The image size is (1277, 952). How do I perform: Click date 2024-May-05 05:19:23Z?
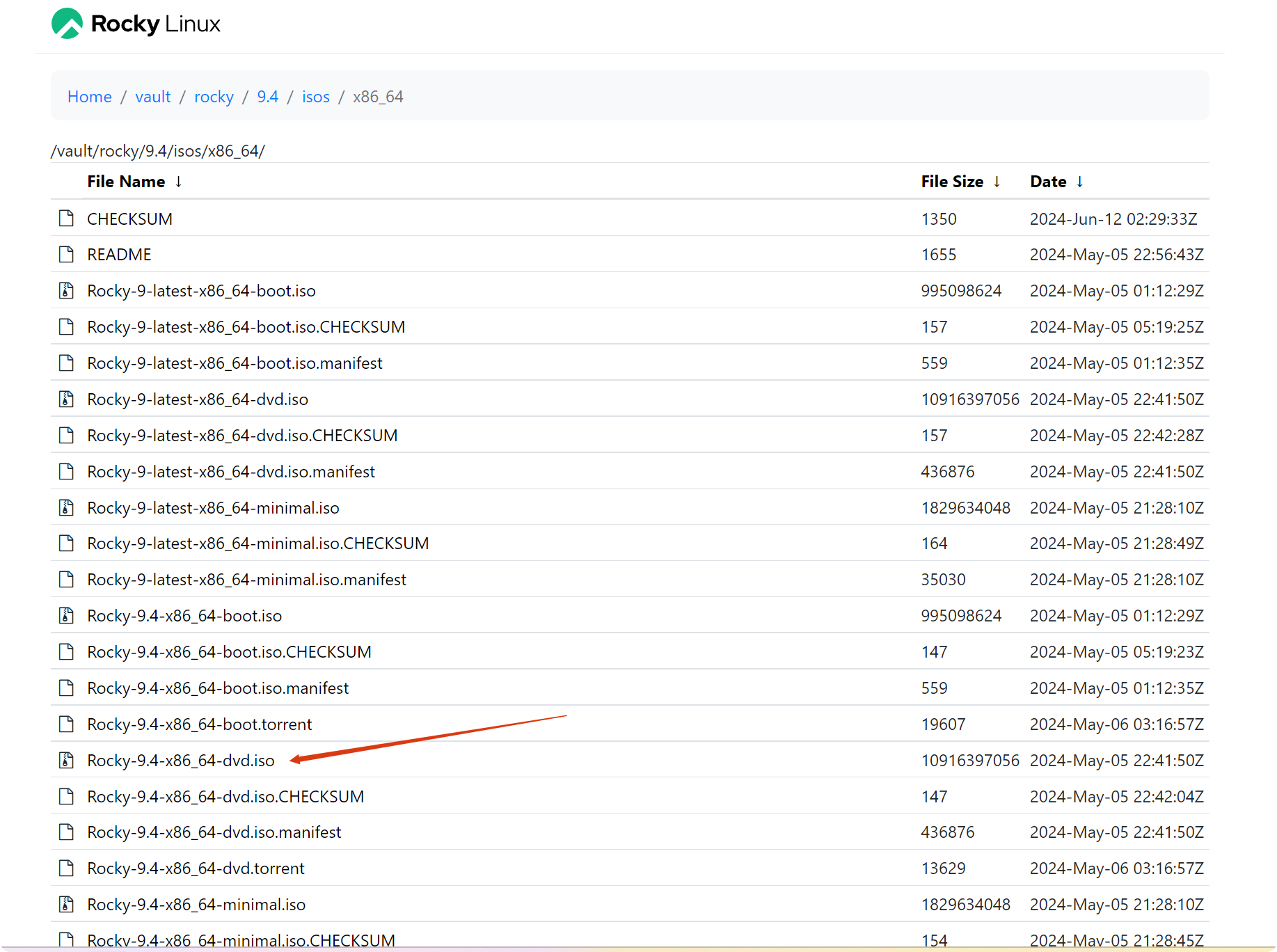coord(1117,652)
